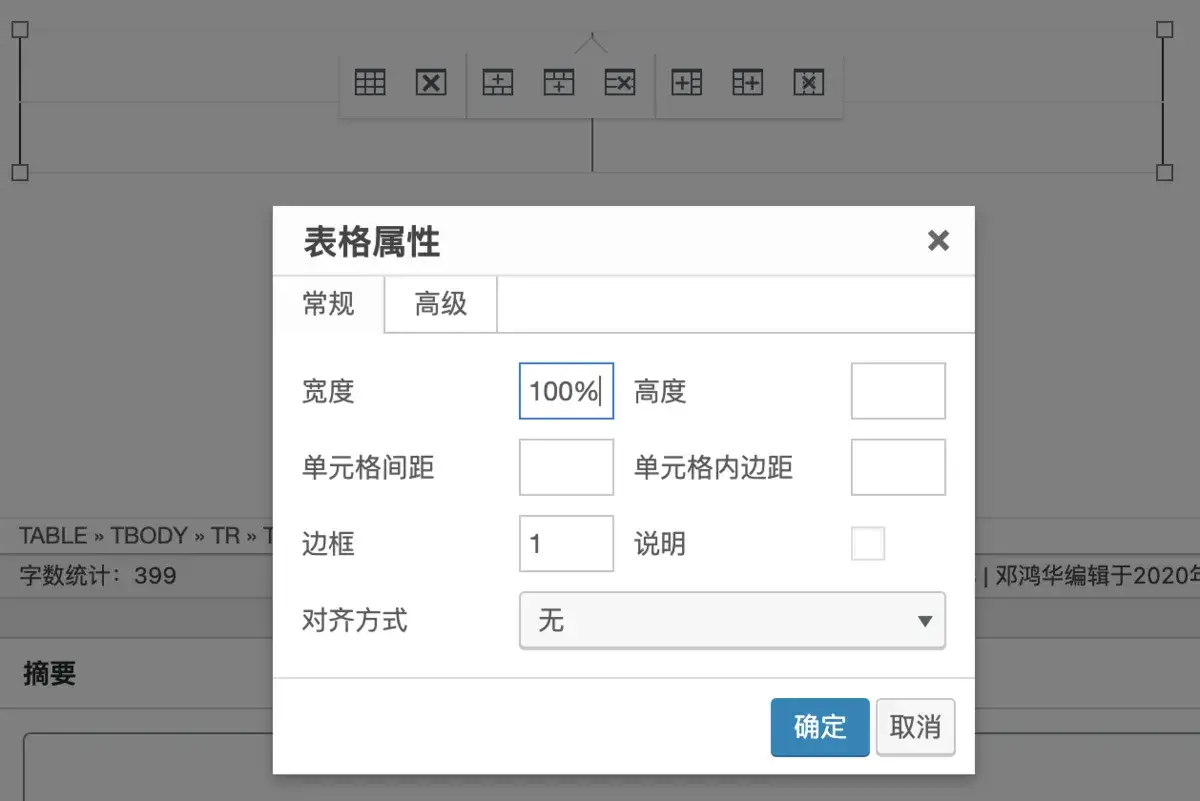
Task: Close the 表格属性 dialog with X
Action: click(x=938, y=240)
